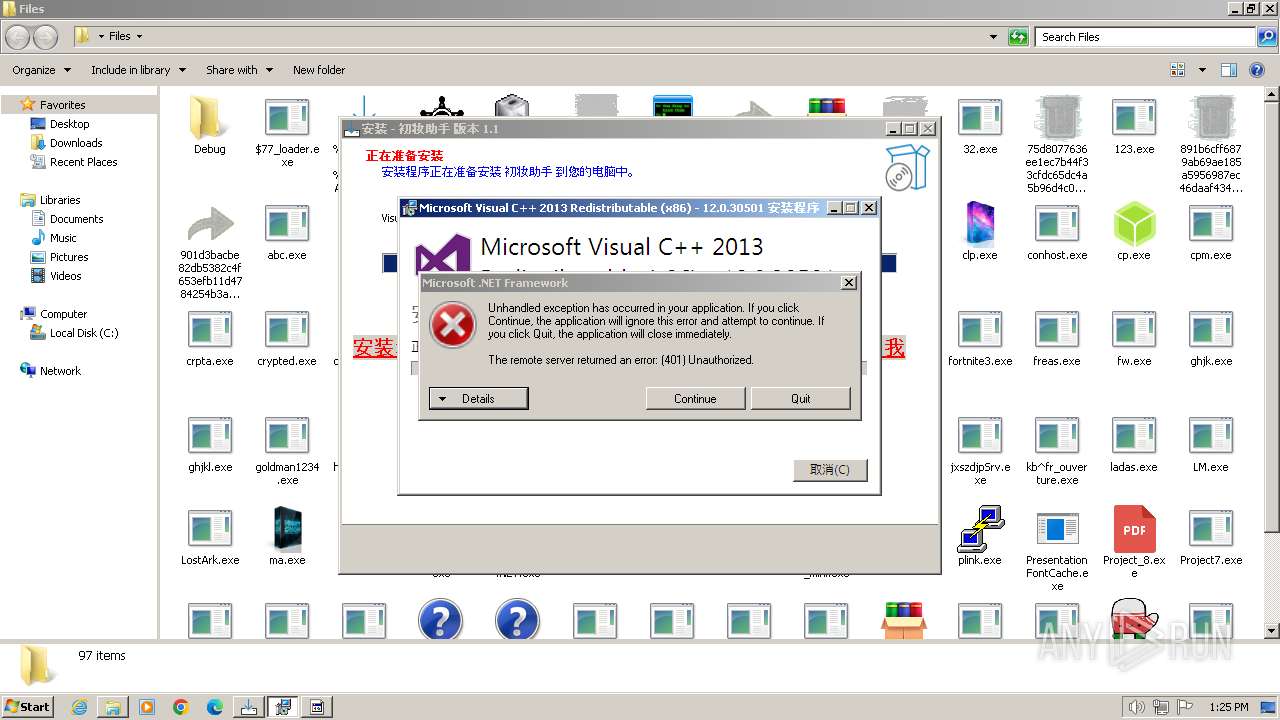Click the taskbar clock showing 1:25 PM
The image size is (1280, 720).
pyautogui.click(x=1228, y=707)
